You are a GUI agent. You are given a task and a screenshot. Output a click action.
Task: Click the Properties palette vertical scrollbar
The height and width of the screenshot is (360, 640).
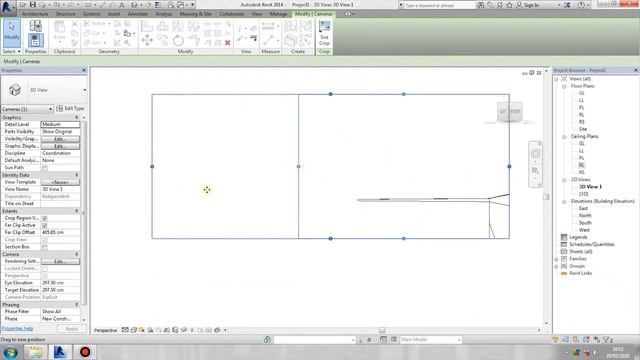pyautogui.click(x=84, y=212)
